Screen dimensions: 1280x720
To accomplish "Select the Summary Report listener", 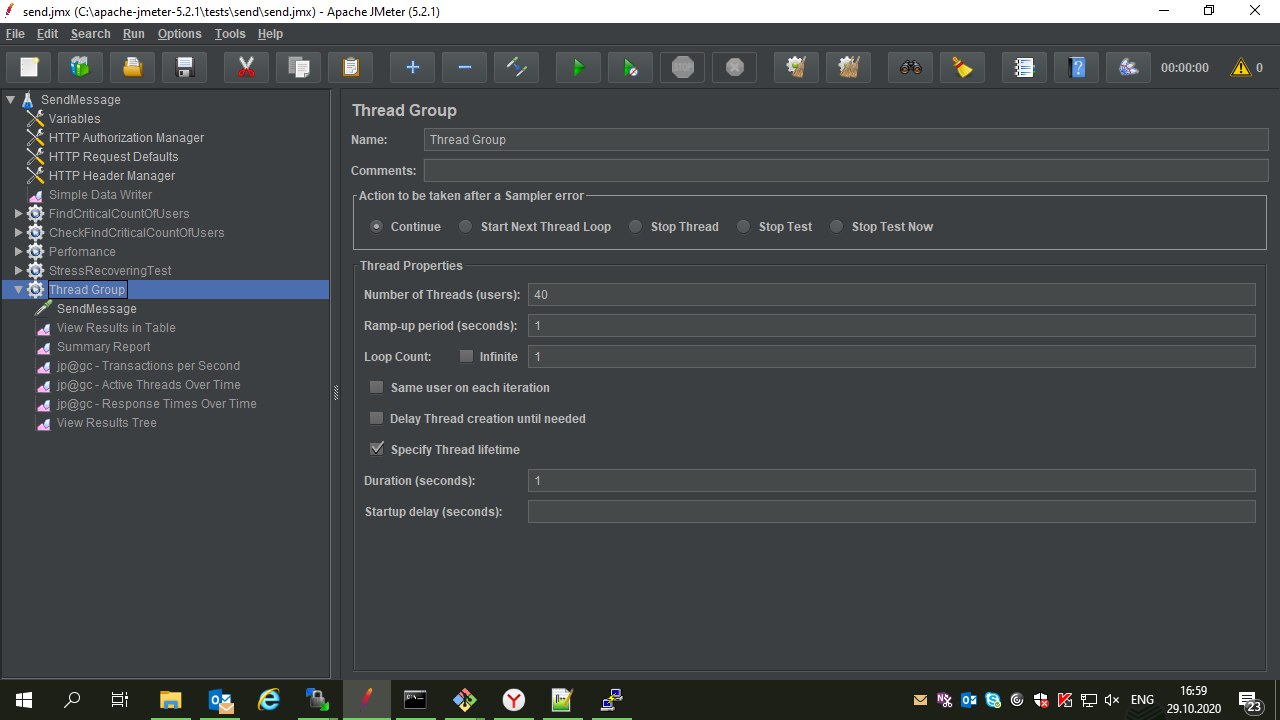I will [103, 347].
